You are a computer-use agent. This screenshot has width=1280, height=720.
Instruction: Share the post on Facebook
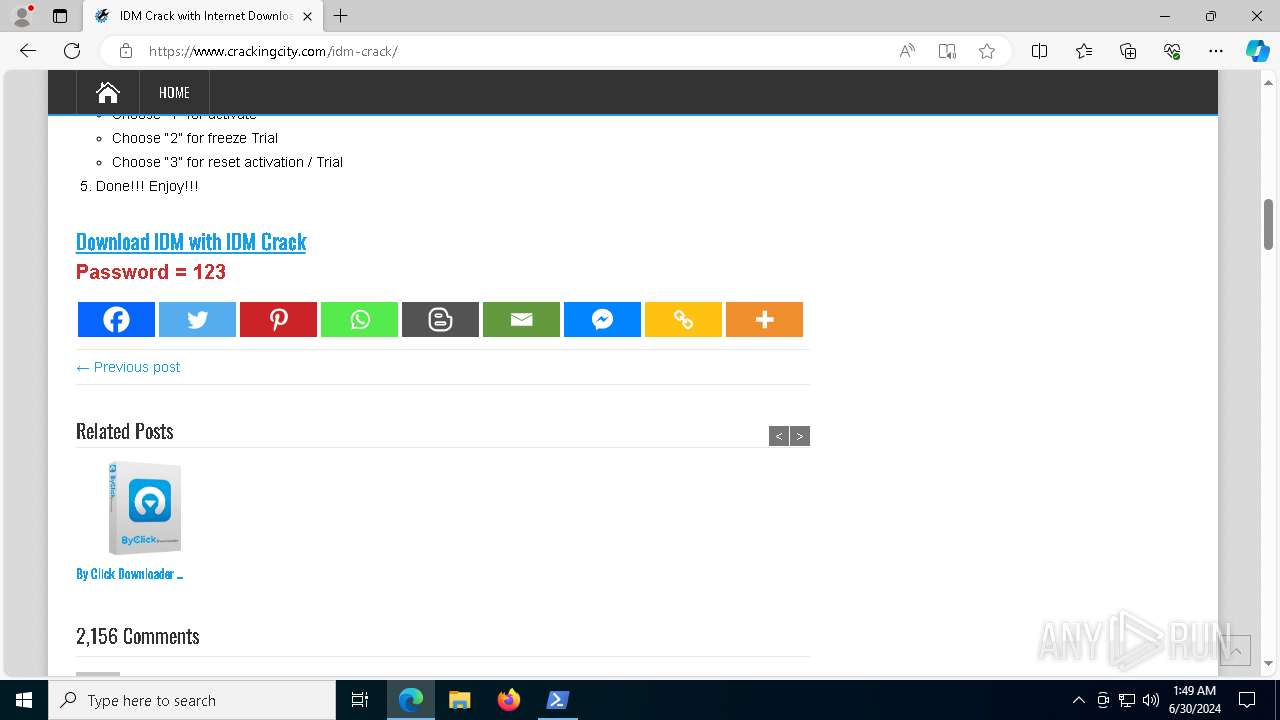click(116, 319)
